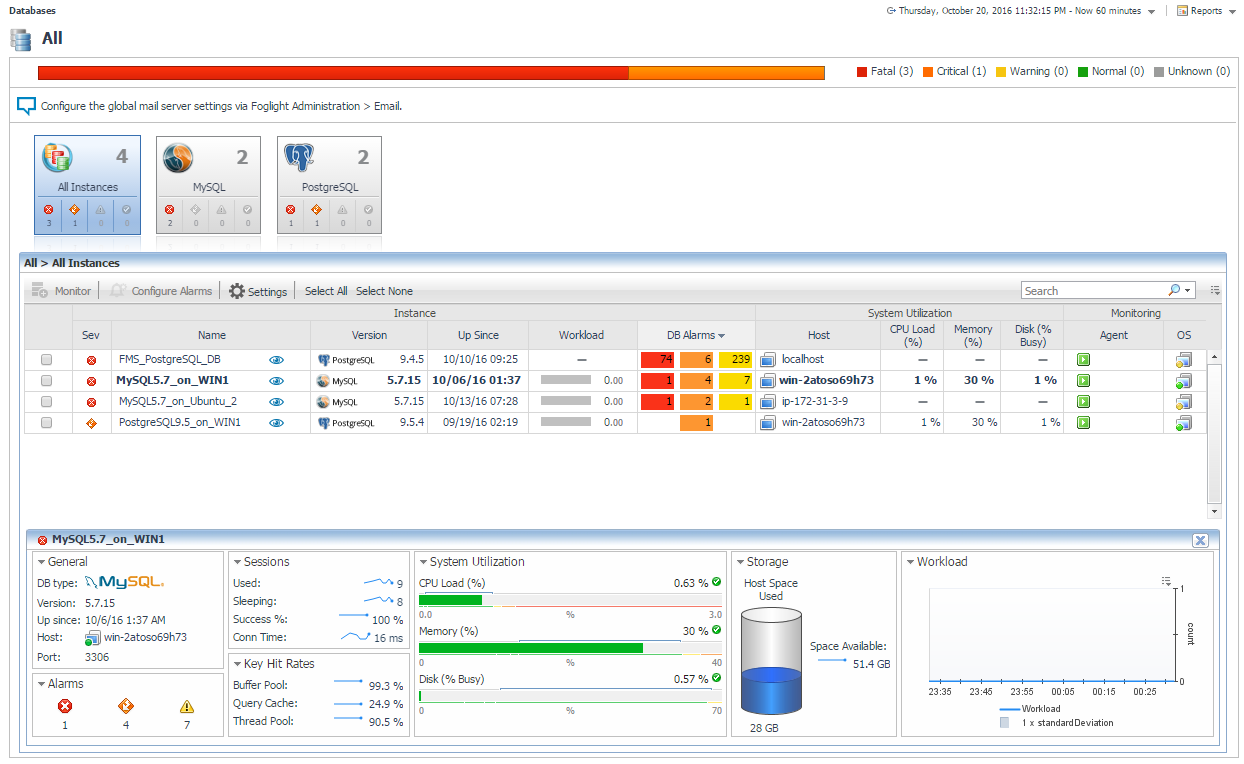Click agent status icon for FMS_PostgreSQL_DB
Screen dimensions: 1244x764
click(x=1083, y=359)
